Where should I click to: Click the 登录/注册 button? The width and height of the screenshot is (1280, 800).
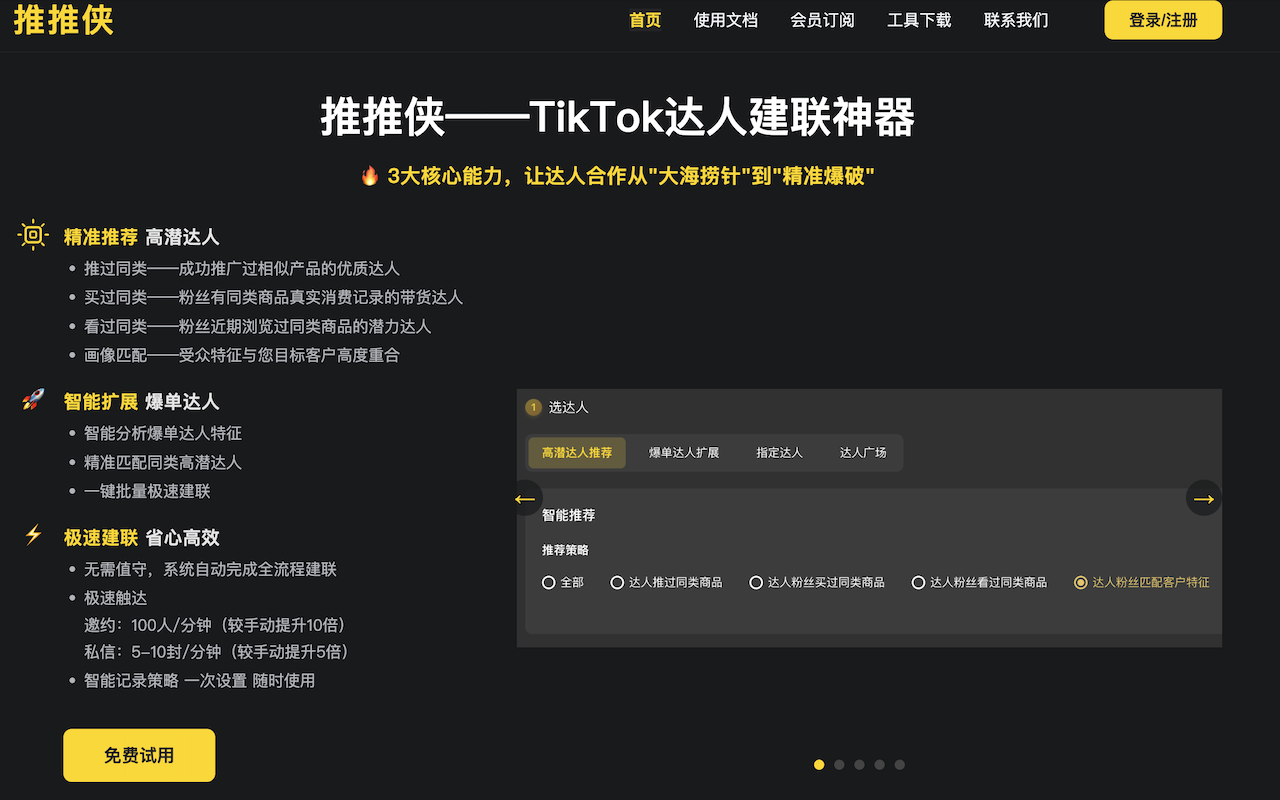click(x=1163, y=20)
